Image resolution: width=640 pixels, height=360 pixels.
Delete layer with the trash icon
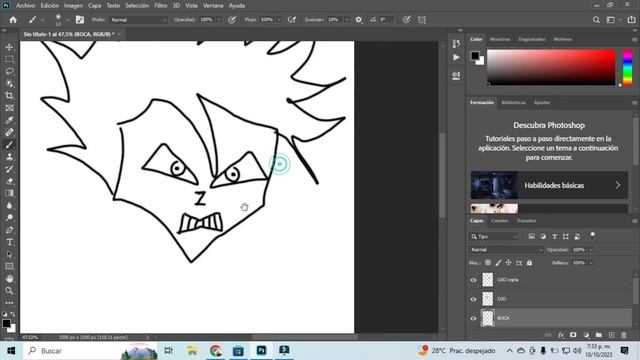point(624,335)
